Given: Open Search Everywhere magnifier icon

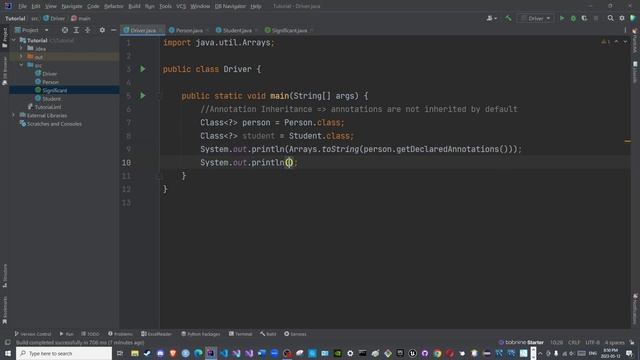Looking at the screenshot, I should pyautogui.click(x=611, y=18).
